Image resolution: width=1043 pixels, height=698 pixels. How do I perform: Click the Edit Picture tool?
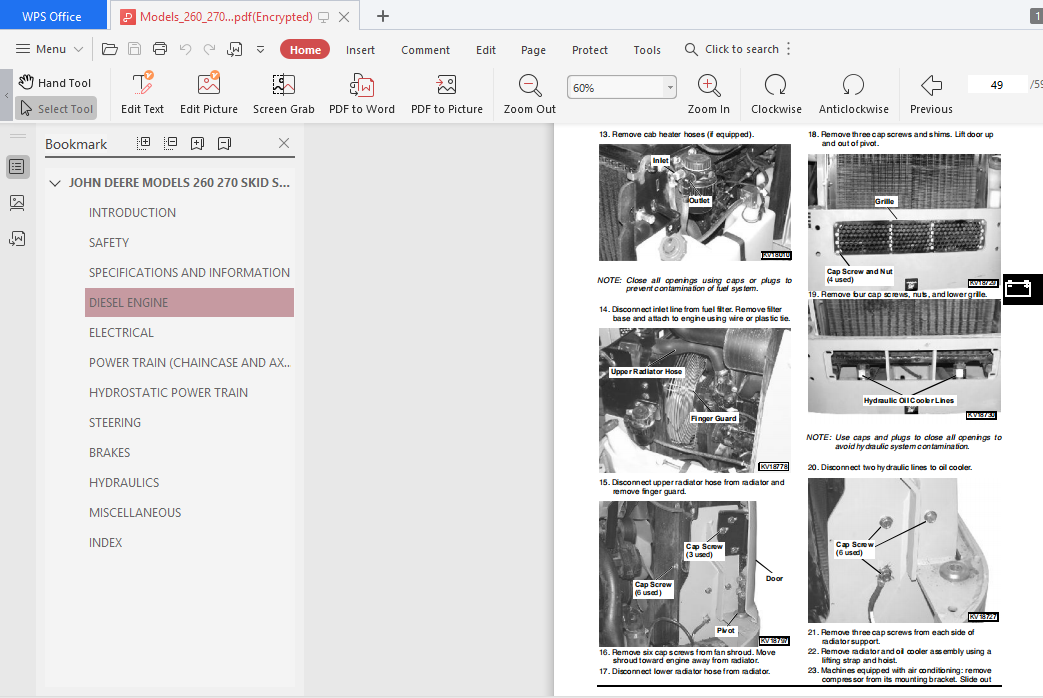click(x=209, y=93)
